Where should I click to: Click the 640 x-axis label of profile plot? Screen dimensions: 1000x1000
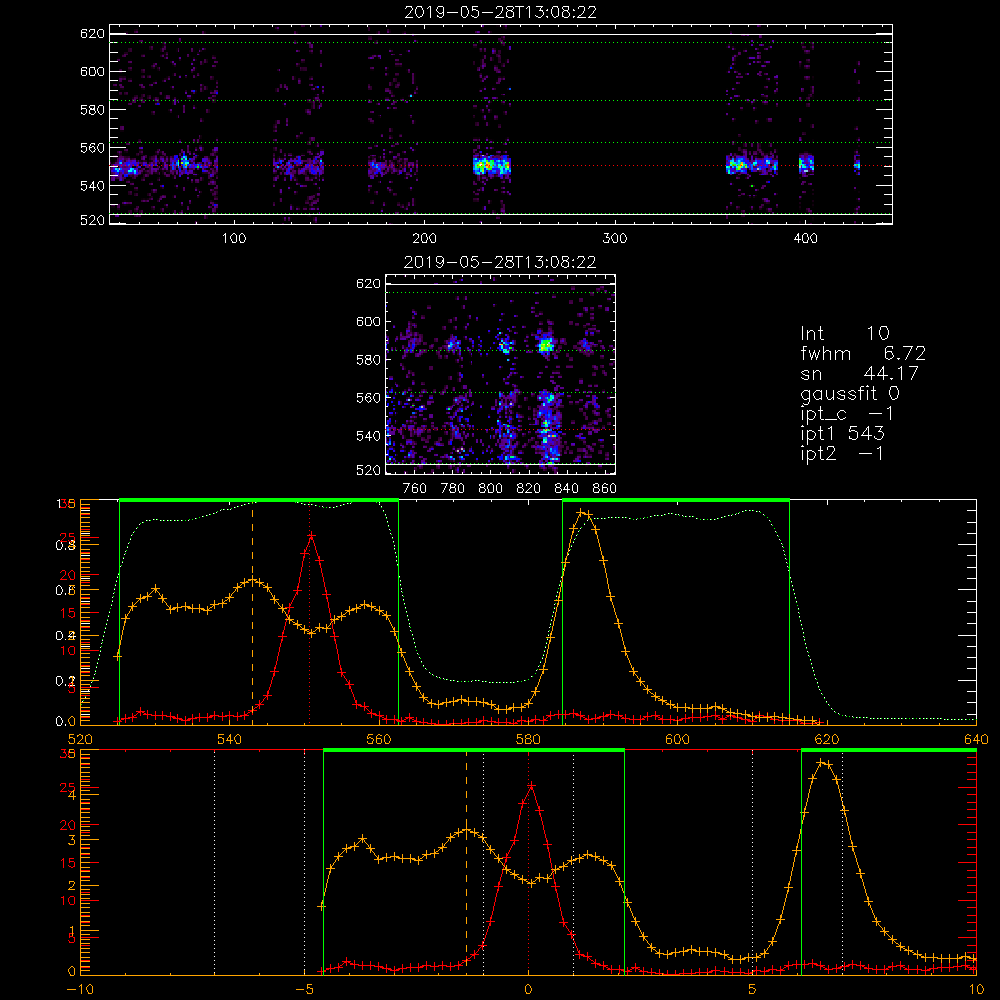coord(976,739)
